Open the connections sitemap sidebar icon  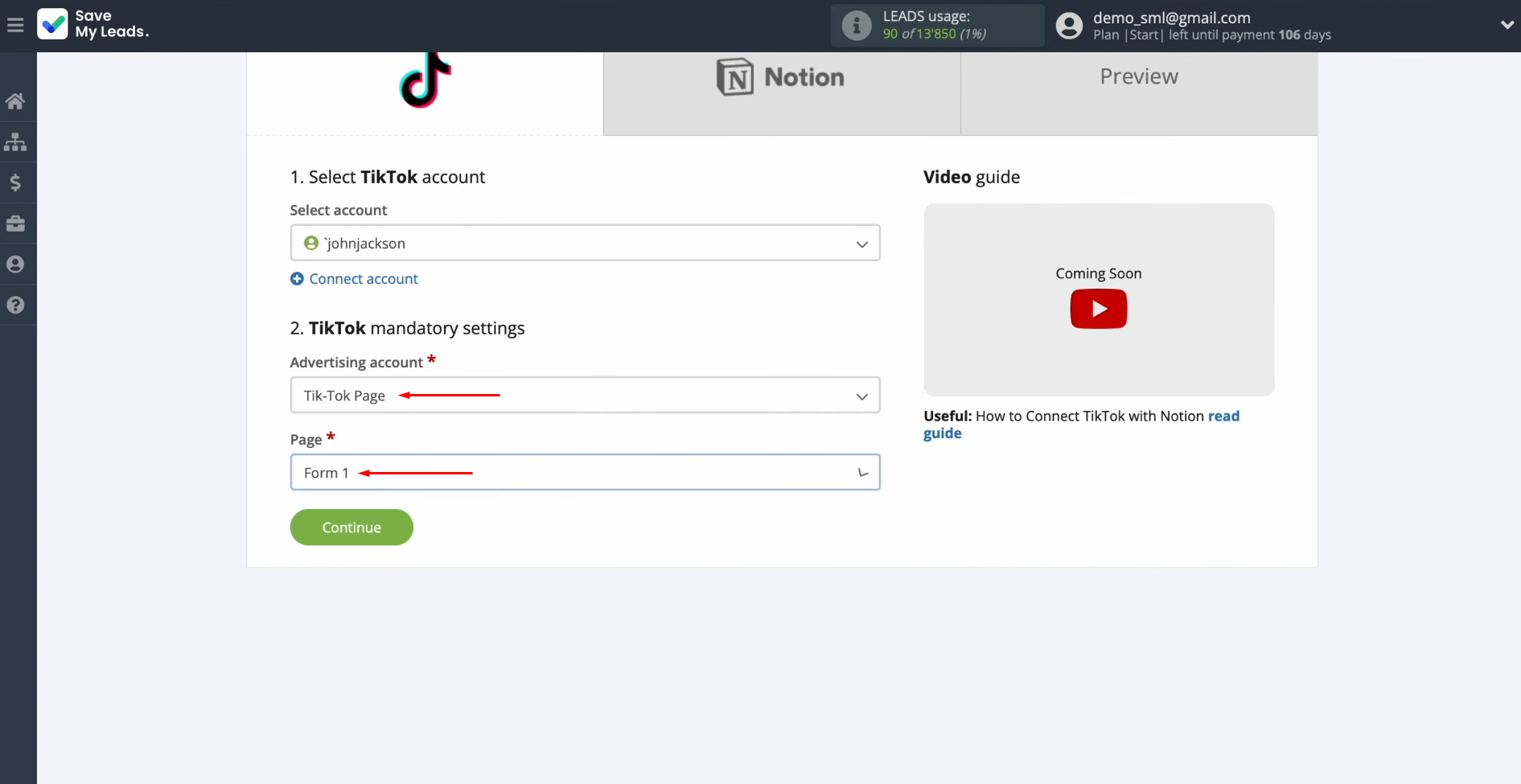coord(15,142)
